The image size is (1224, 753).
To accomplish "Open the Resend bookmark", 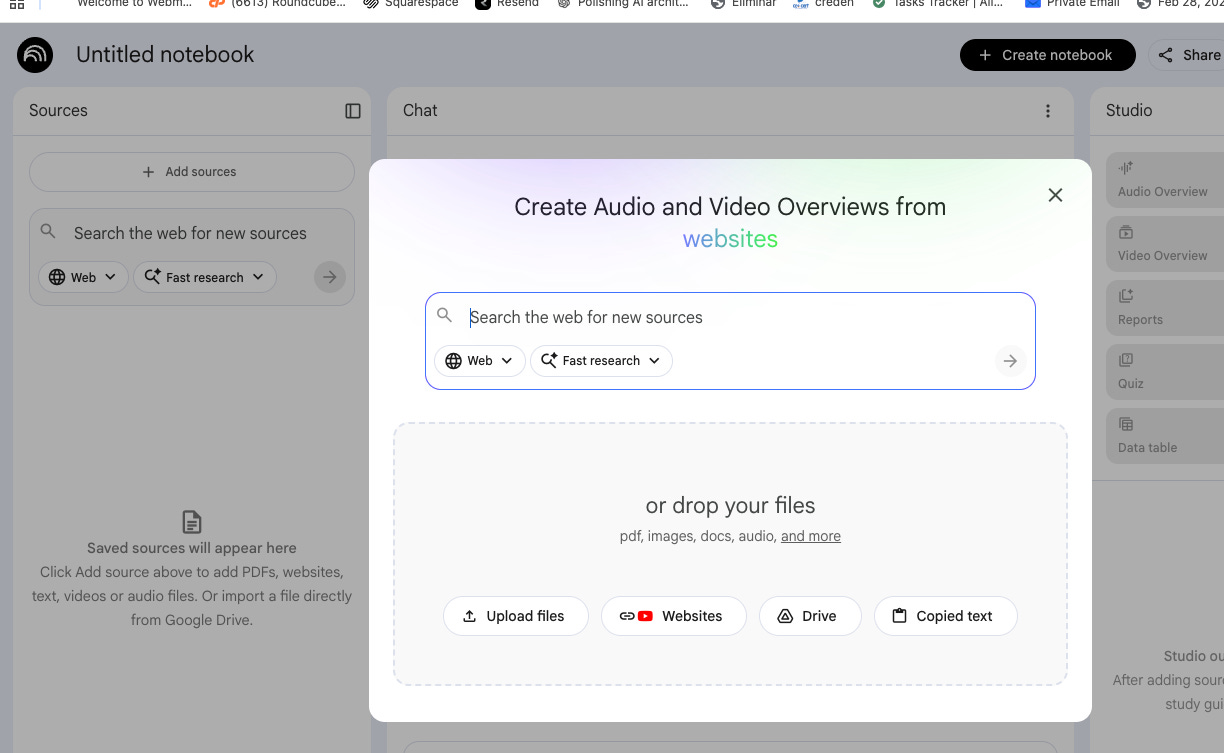I will click(507, 4).
